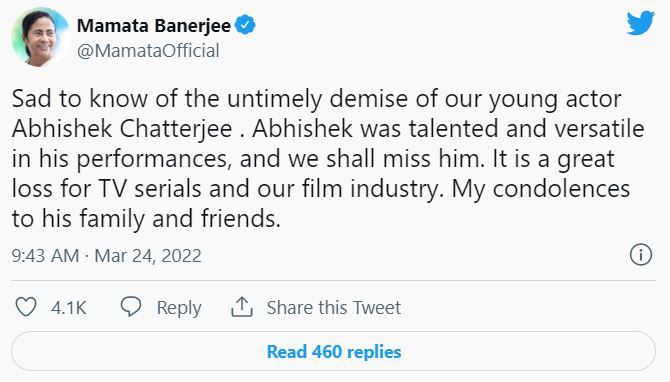Click the tweet's first line of text

pos(316,99)
